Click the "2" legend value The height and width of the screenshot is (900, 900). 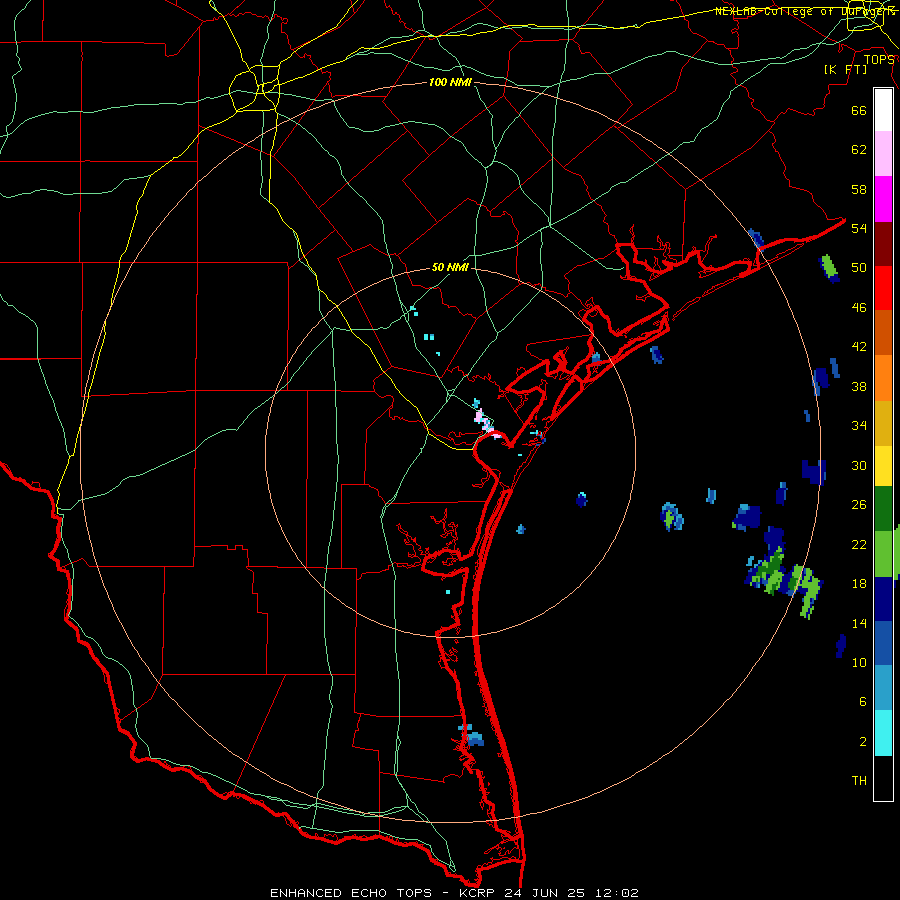click(x=863, y=742)
